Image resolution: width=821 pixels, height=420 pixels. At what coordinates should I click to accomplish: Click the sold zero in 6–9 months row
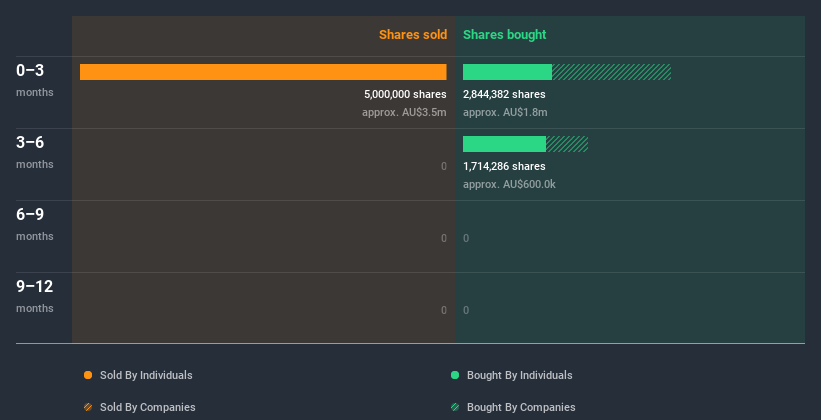click(x=444, y=238)
